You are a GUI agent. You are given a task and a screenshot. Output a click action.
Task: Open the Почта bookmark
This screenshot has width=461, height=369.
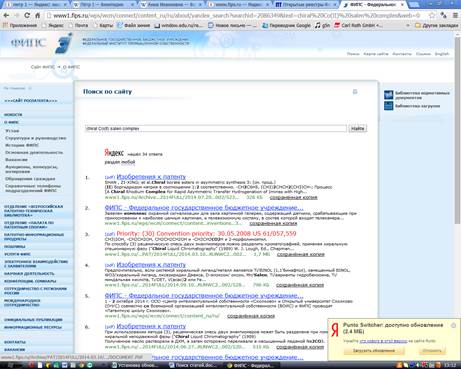(78, 25)
